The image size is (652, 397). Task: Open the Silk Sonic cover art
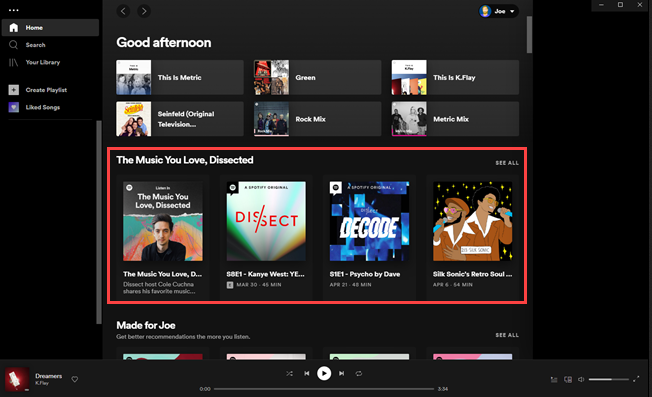pos(472,221)
